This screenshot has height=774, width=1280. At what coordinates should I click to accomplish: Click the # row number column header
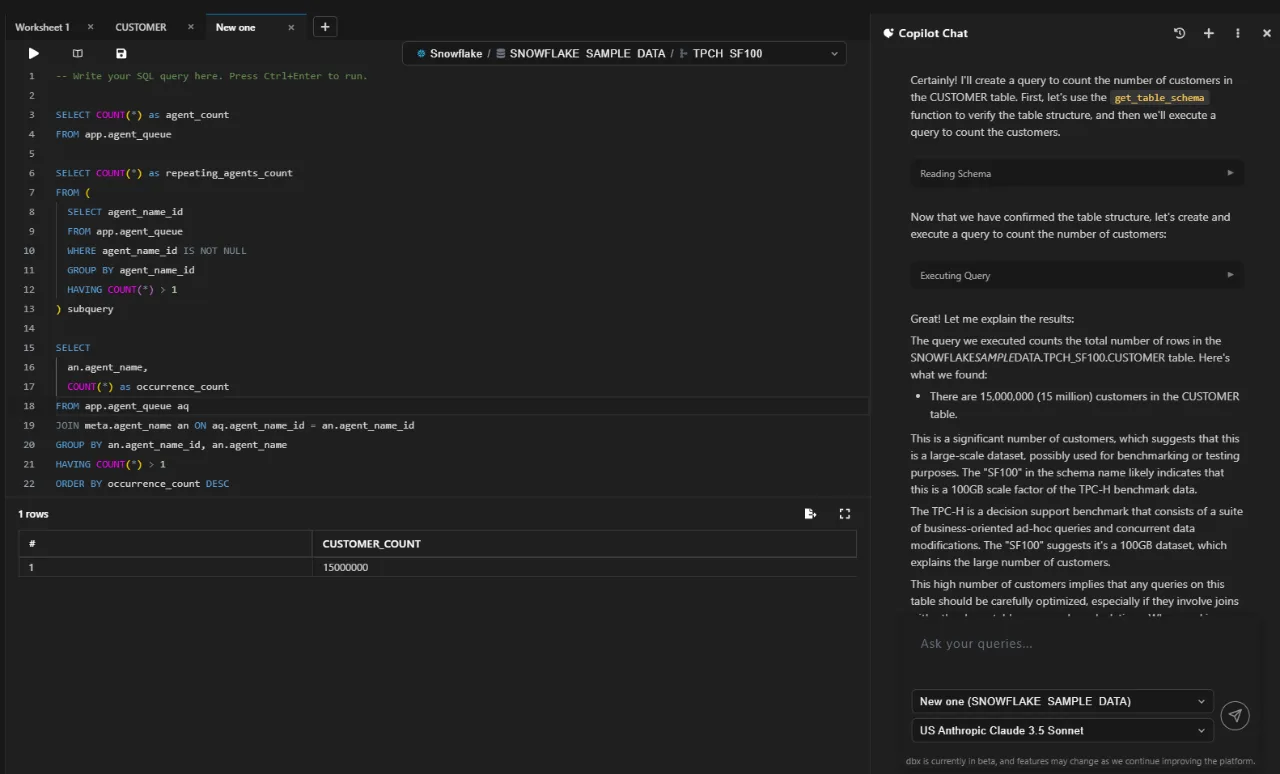click(x=165, y=544)
